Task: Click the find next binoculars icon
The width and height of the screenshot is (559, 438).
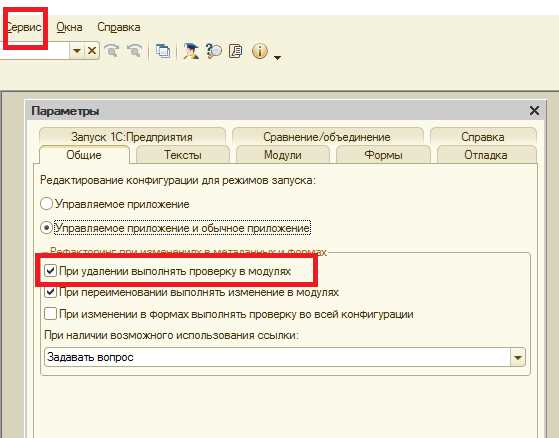Action: point(135,51)
